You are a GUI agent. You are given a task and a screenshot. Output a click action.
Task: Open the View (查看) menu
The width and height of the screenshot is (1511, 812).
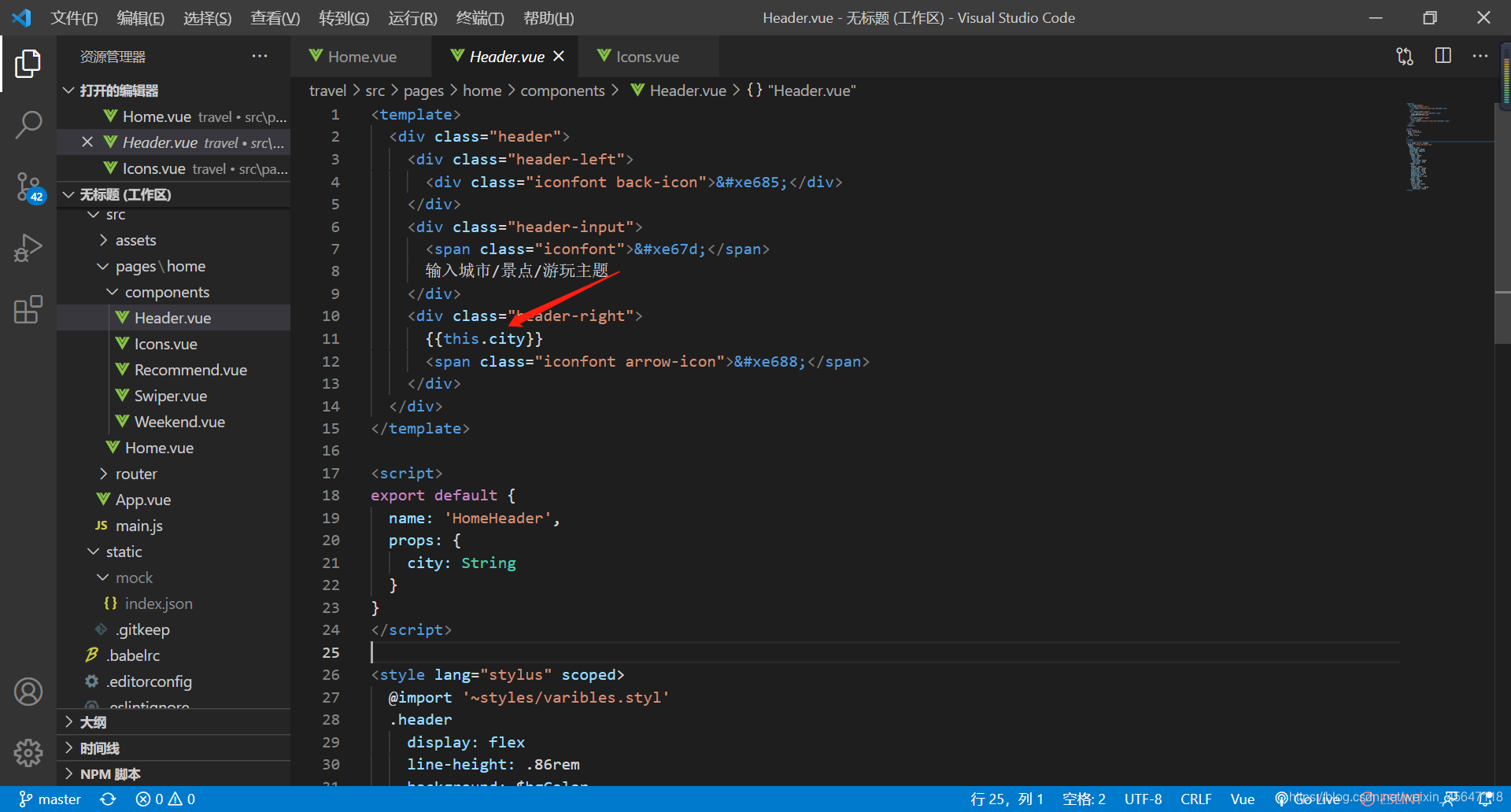coord(275,17)
